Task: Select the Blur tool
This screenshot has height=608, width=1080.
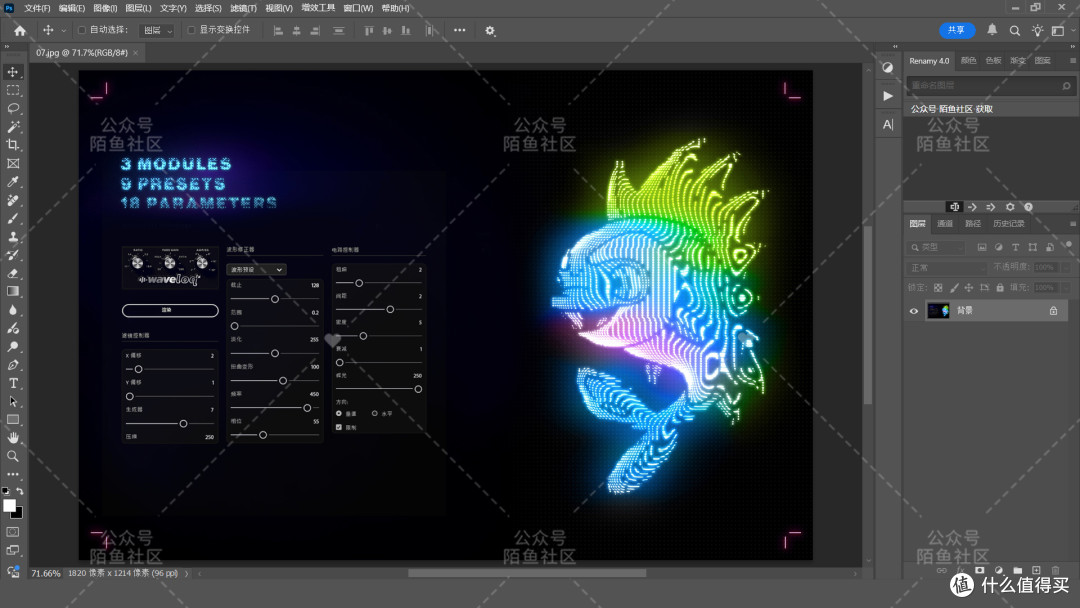Action: pyautogui.click(x=12, y=310)
